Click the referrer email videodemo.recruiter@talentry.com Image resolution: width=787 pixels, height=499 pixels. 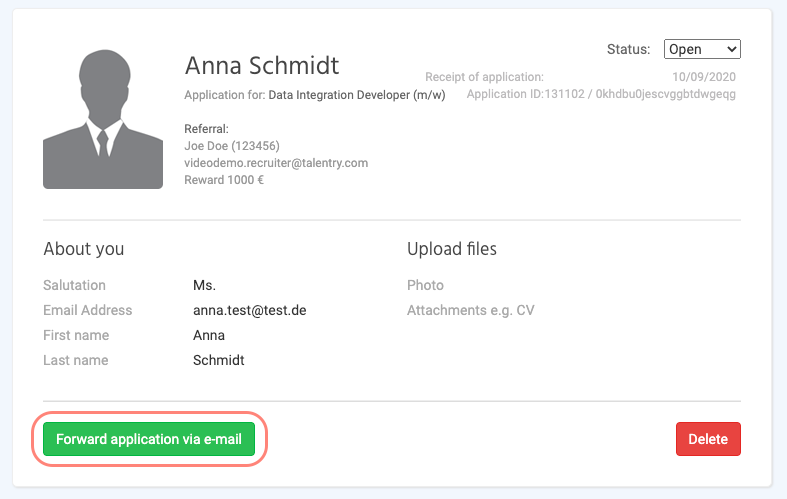click(276, 163)
